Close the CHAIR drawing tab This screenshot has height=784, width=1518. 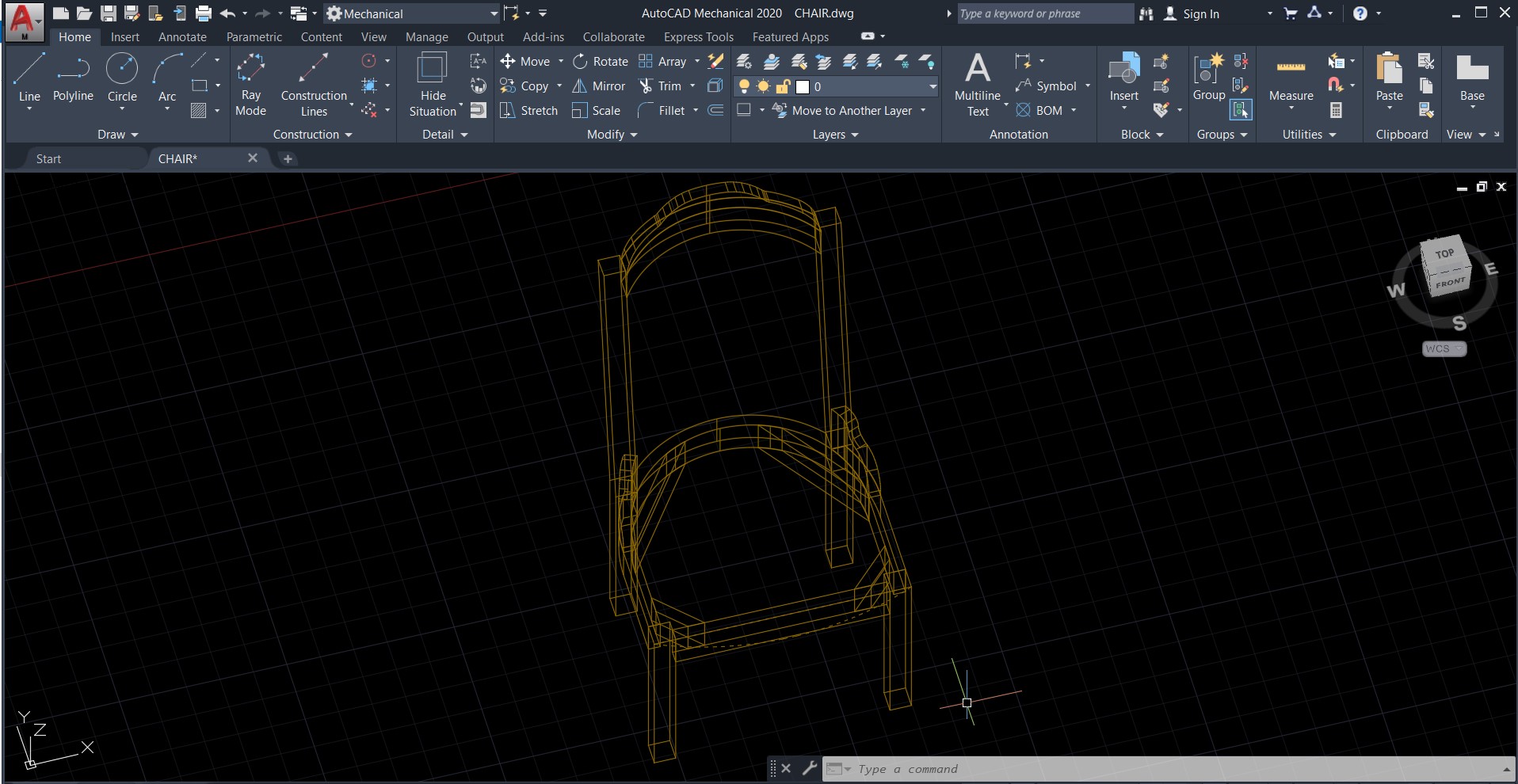click(252, 158)
